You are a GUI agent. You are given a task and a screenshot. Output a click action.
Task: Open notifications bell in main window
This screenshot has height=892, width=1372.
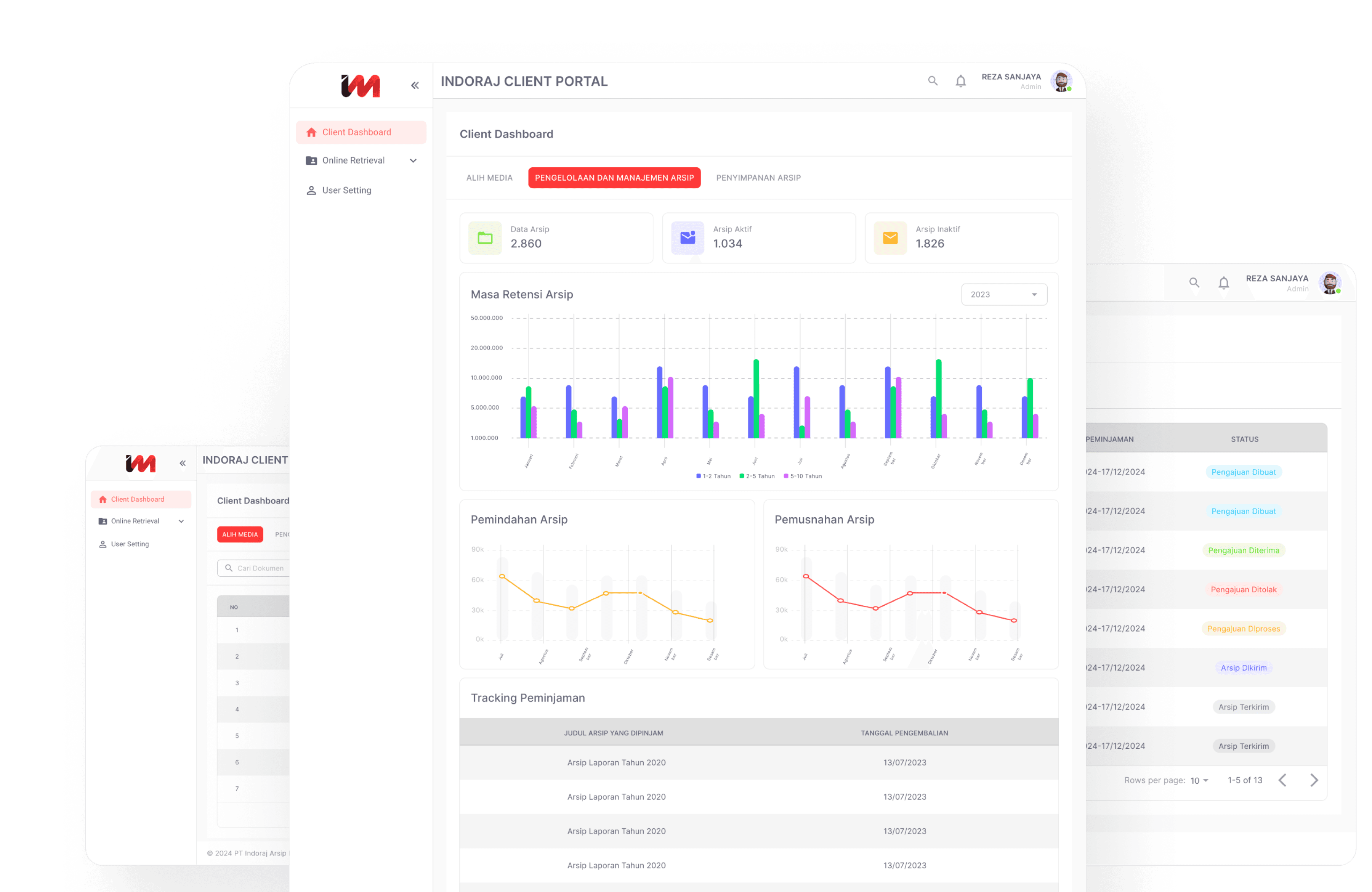[x=960, y=81]
